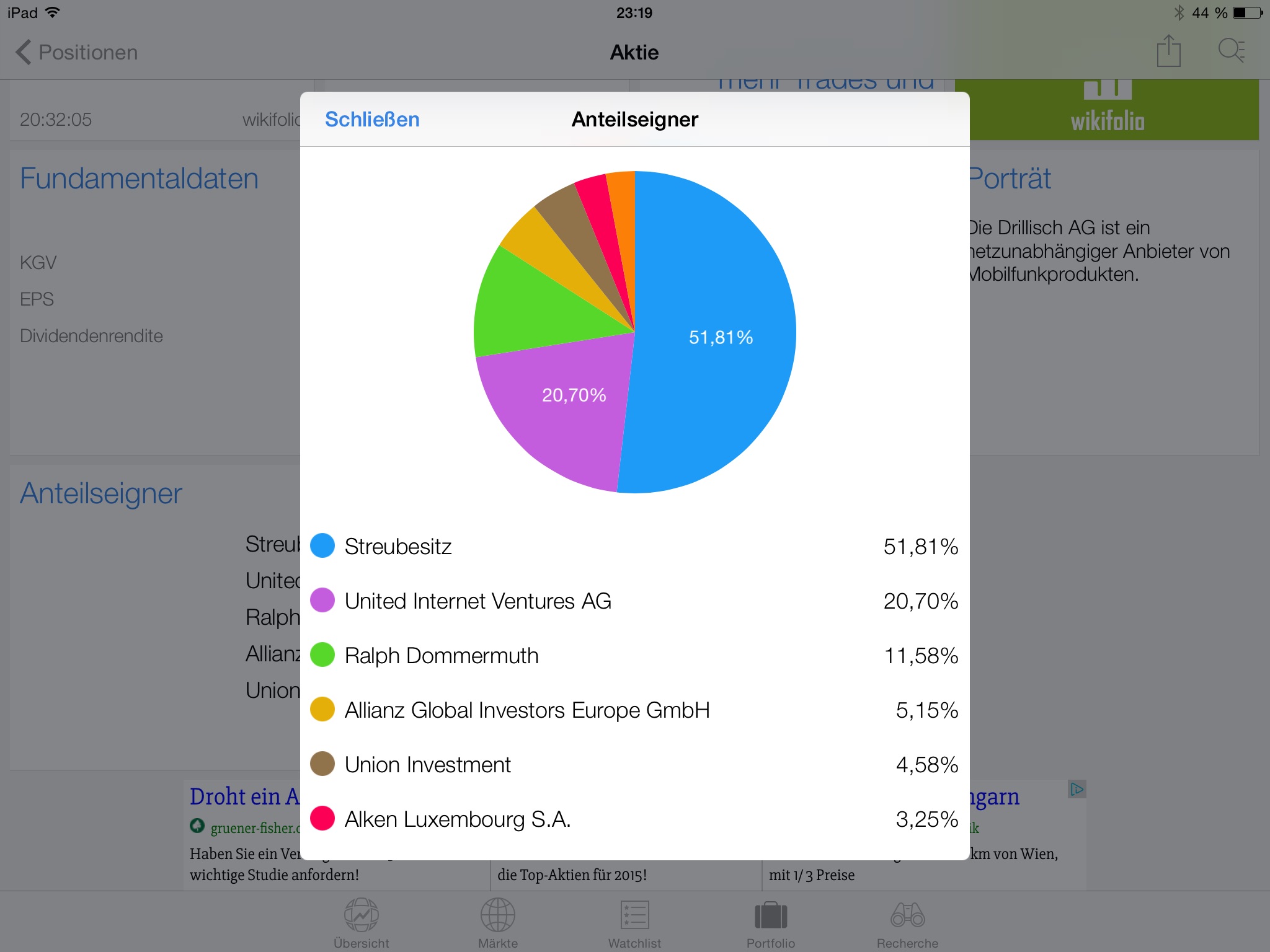The height and width of the screenshot is (952, 1270).
Task: Tap the Alken Luxembourg S.A. entry
Action: point(634,819)
